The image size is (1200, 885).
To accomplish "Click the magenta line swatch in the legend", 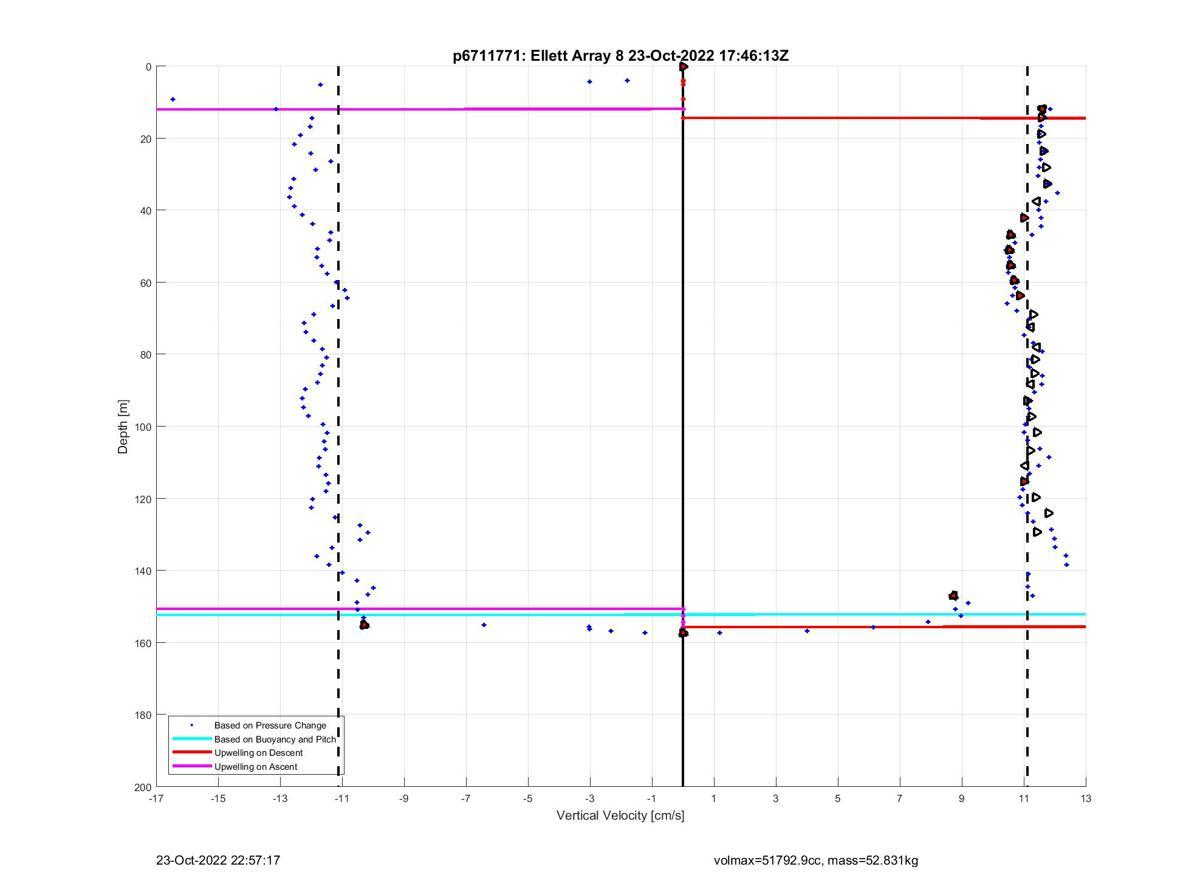I will [191, 767].
